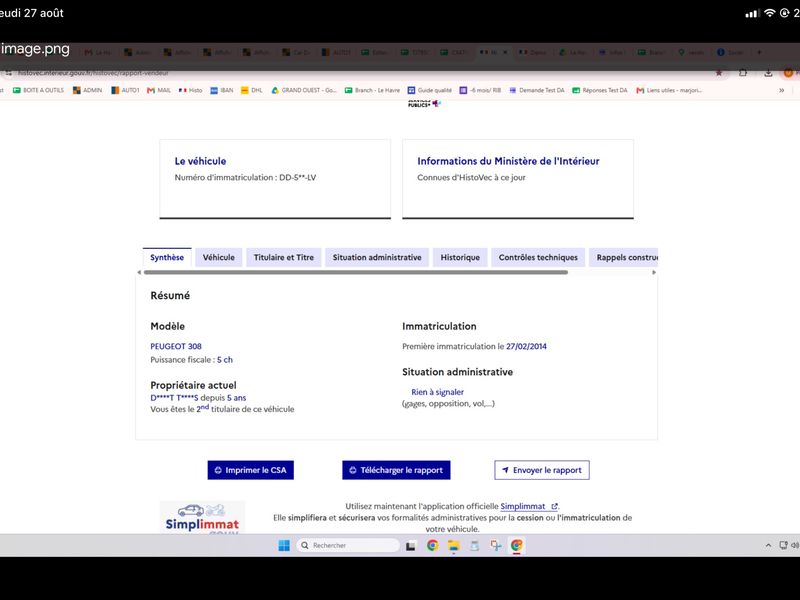Image resolution: width=800 pixels, height=600 pixels.
Task: Open the -6 mois/ RIB bookmark
Action: 480,90
